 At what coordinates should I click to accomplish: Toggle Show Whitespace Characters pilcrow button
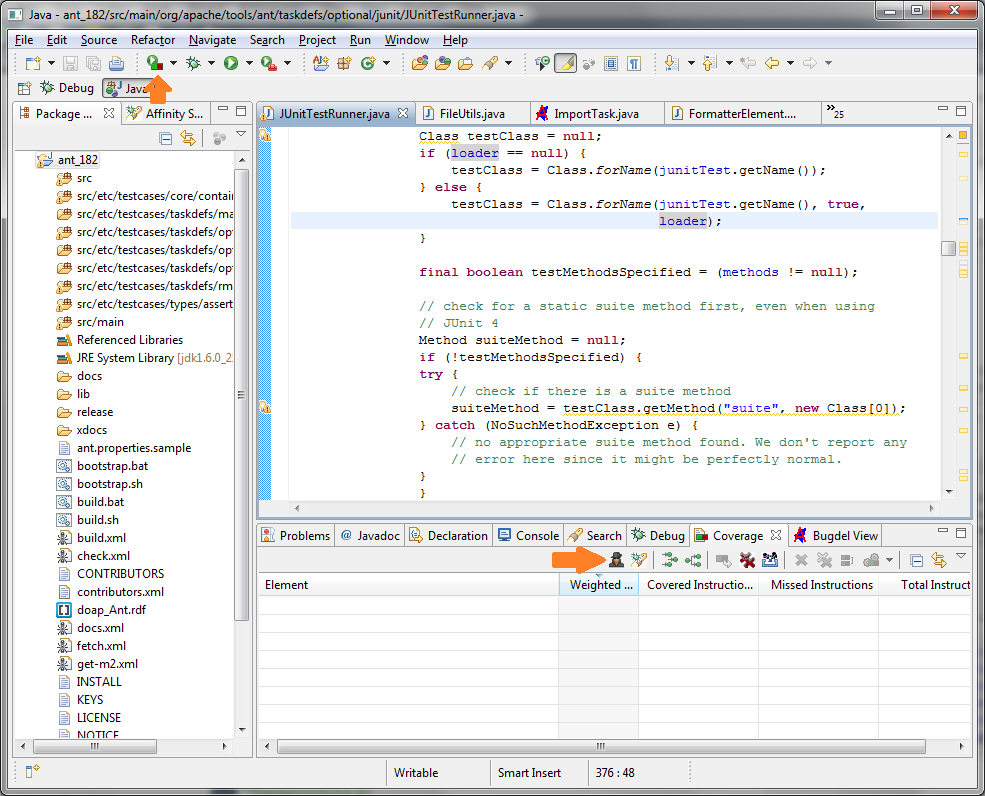(634, 63)
